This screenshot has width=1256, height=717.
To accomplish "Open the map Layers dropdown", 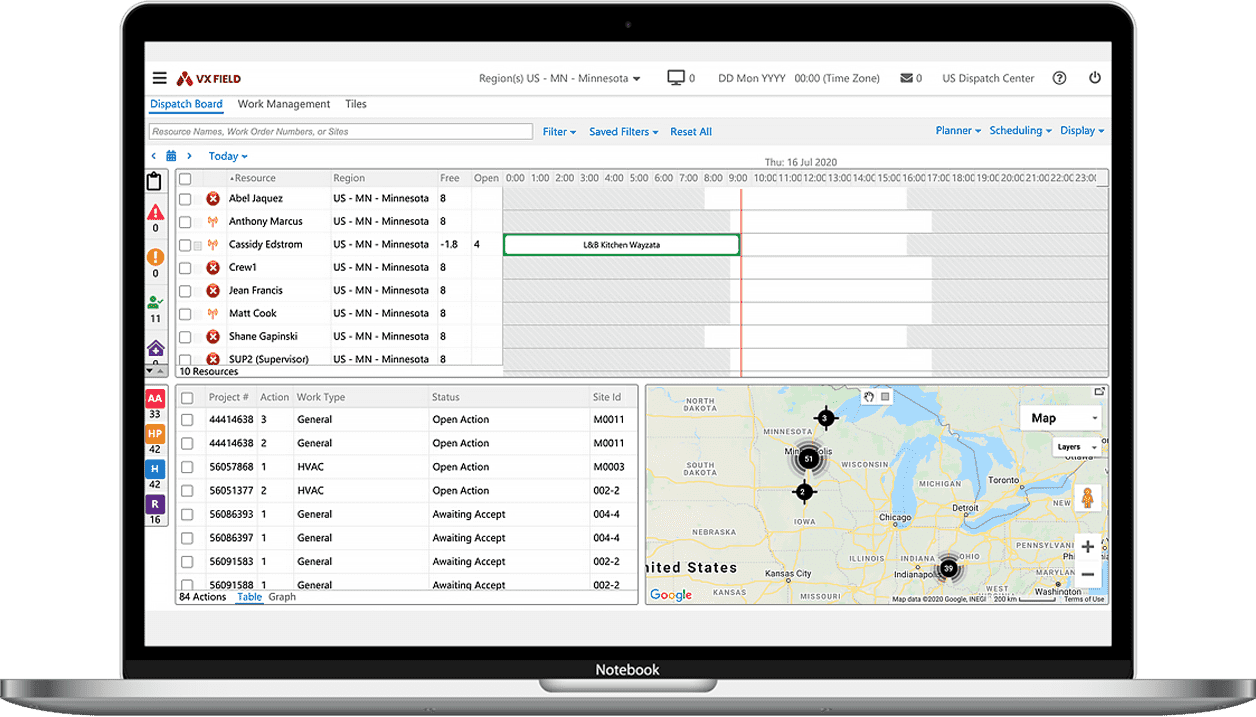I will point(1076,447).
